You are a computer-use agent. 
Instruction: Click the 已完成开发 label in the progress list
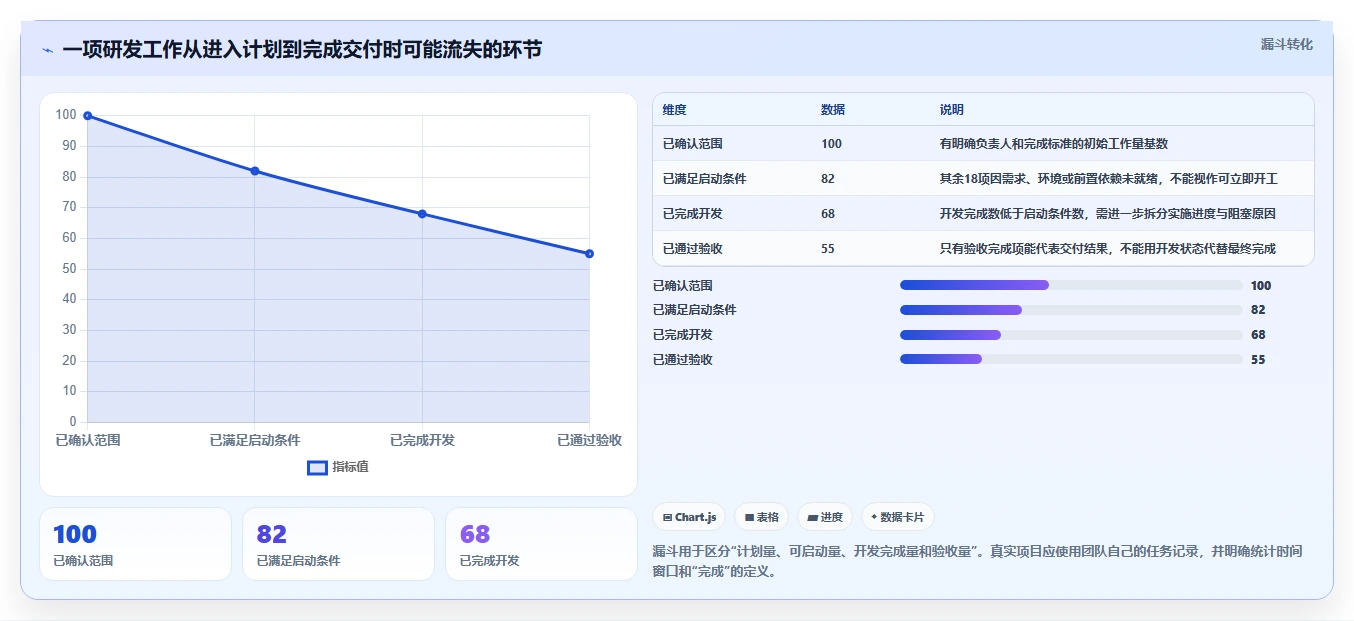[683, 335]
